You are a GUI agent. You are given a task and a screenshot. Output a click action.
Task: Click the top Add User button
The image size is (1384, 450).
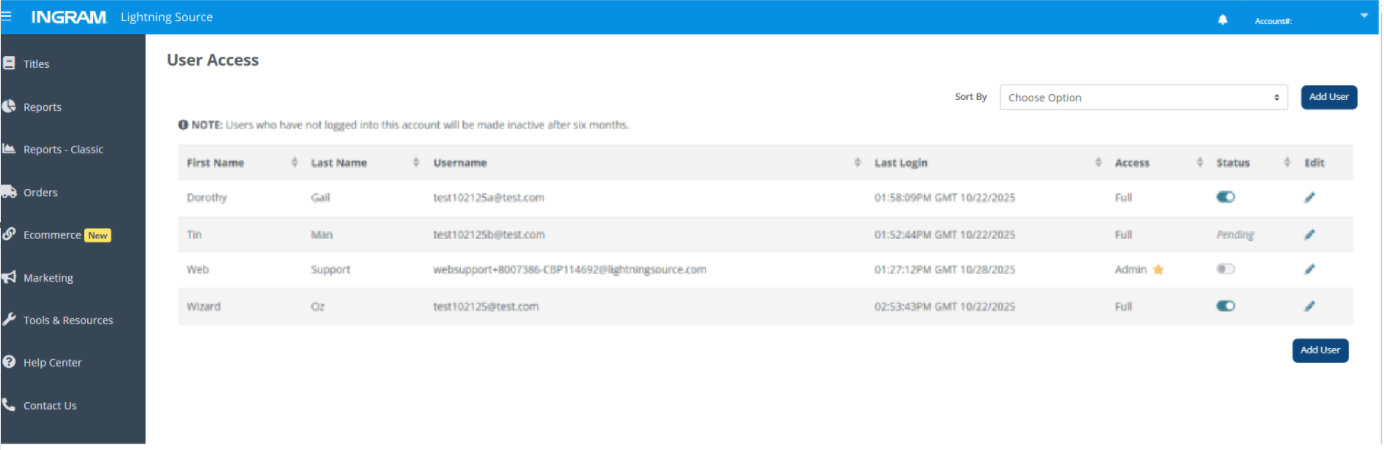pyautogui.click(x=1328, y=97)
